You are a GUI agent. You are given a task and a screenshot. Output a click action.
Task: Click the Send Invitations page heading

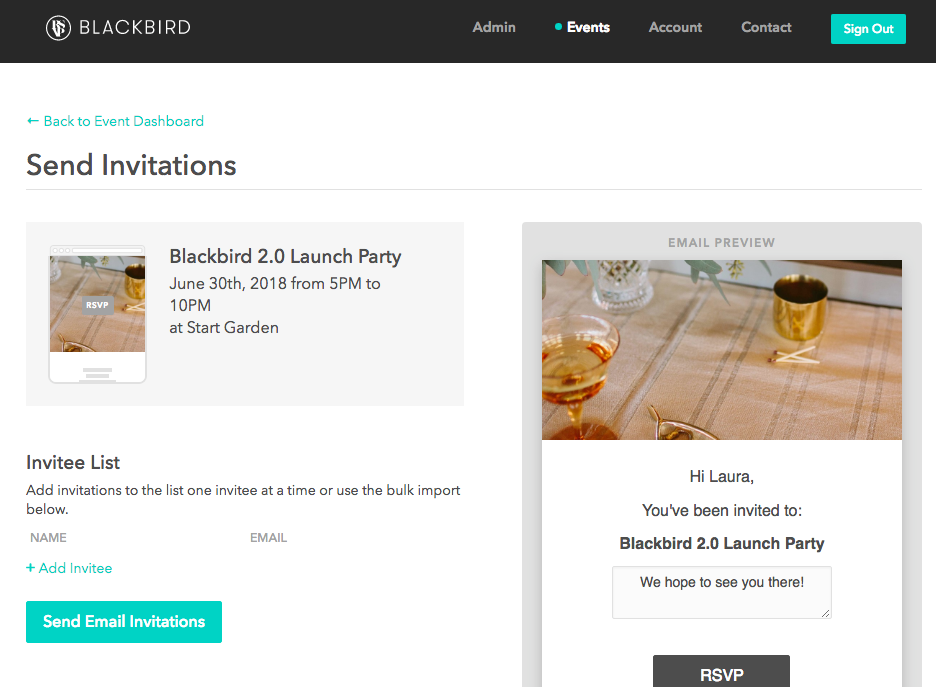point(131,165)
